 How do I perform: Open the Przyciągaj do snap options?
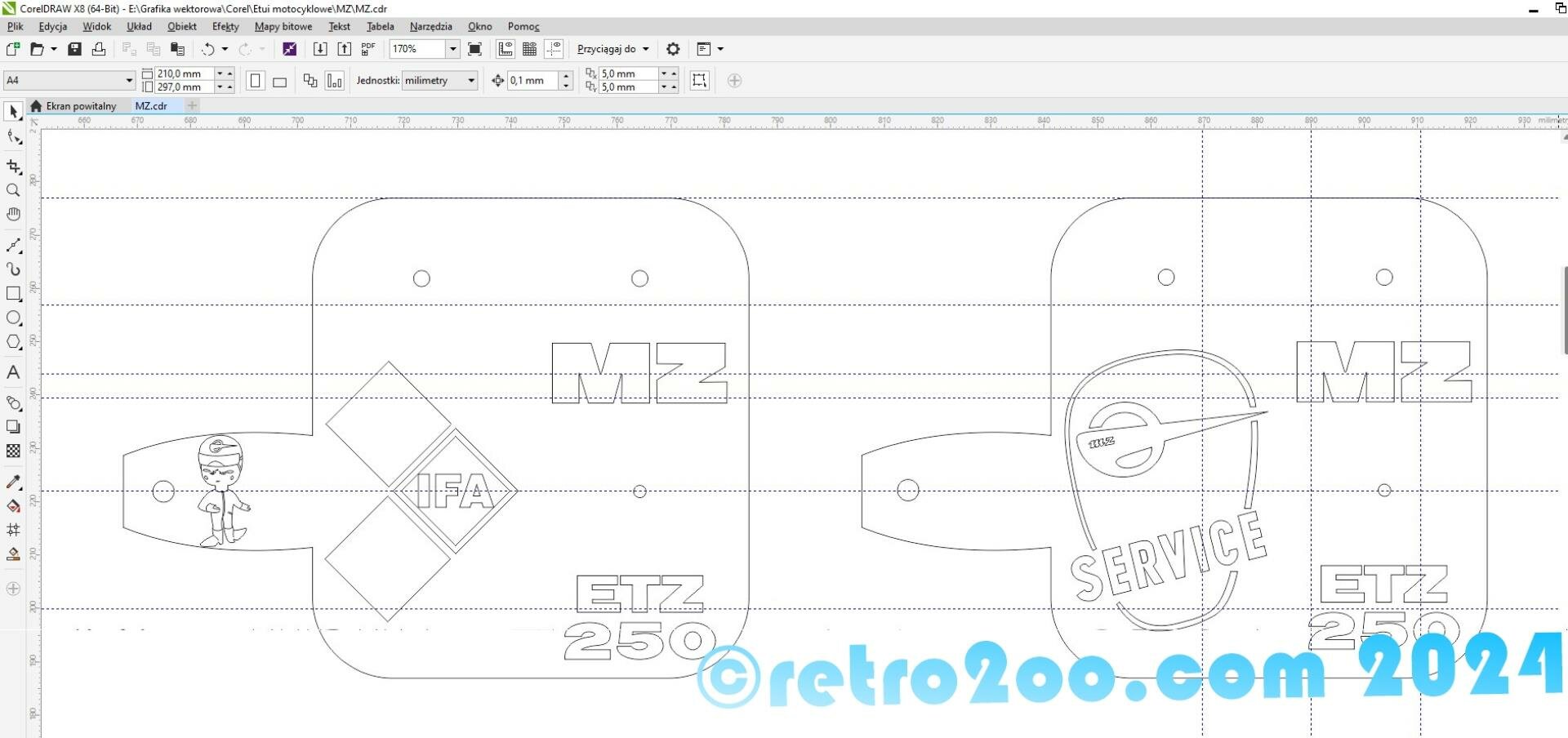pyautogui.click(x=612, y=49)
